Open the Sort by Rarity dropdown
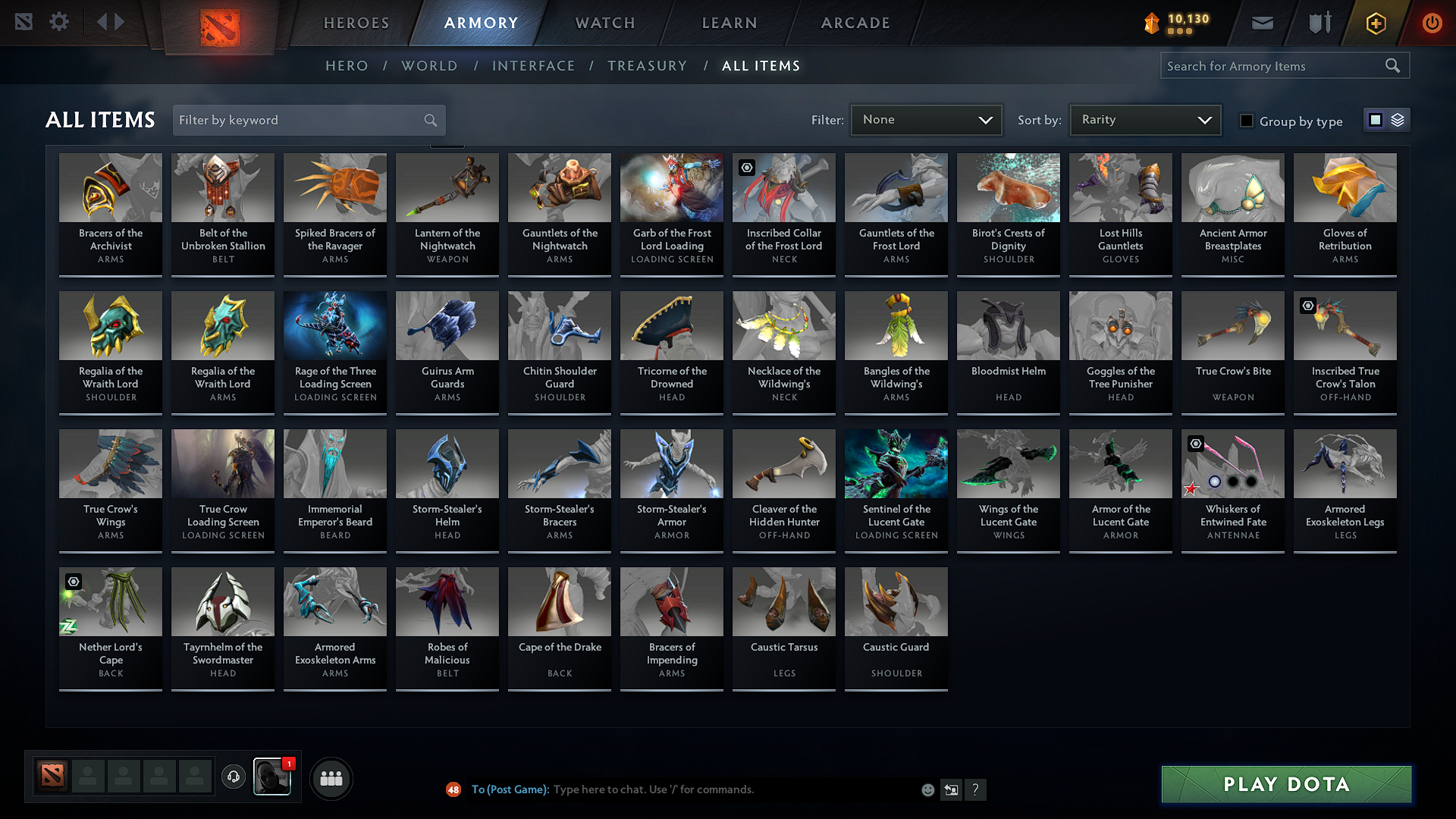This screenshot has height=819, width=1456. point(1144,119)
